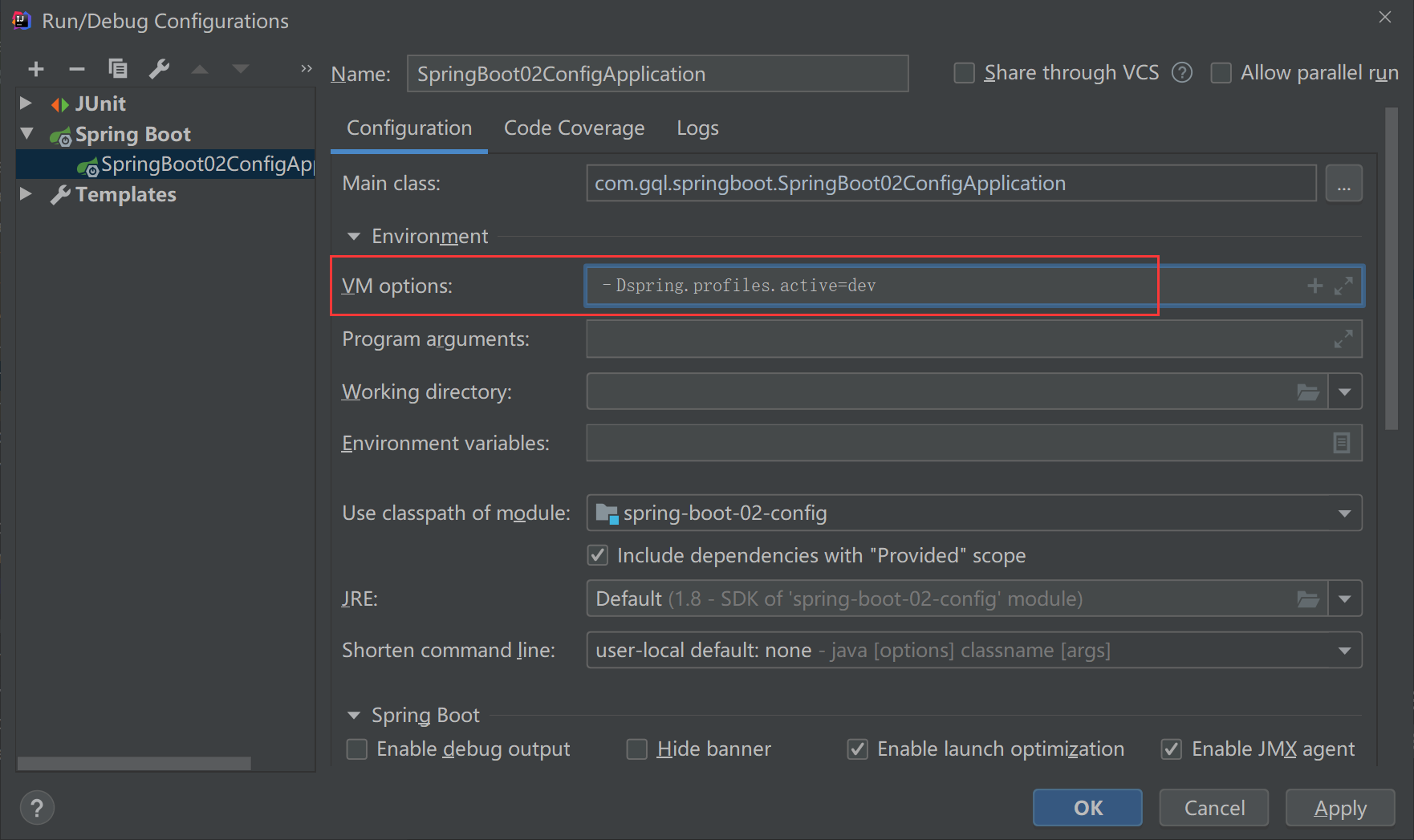
Task: Collapse the Spring Boot settings section
Action: 354,716
